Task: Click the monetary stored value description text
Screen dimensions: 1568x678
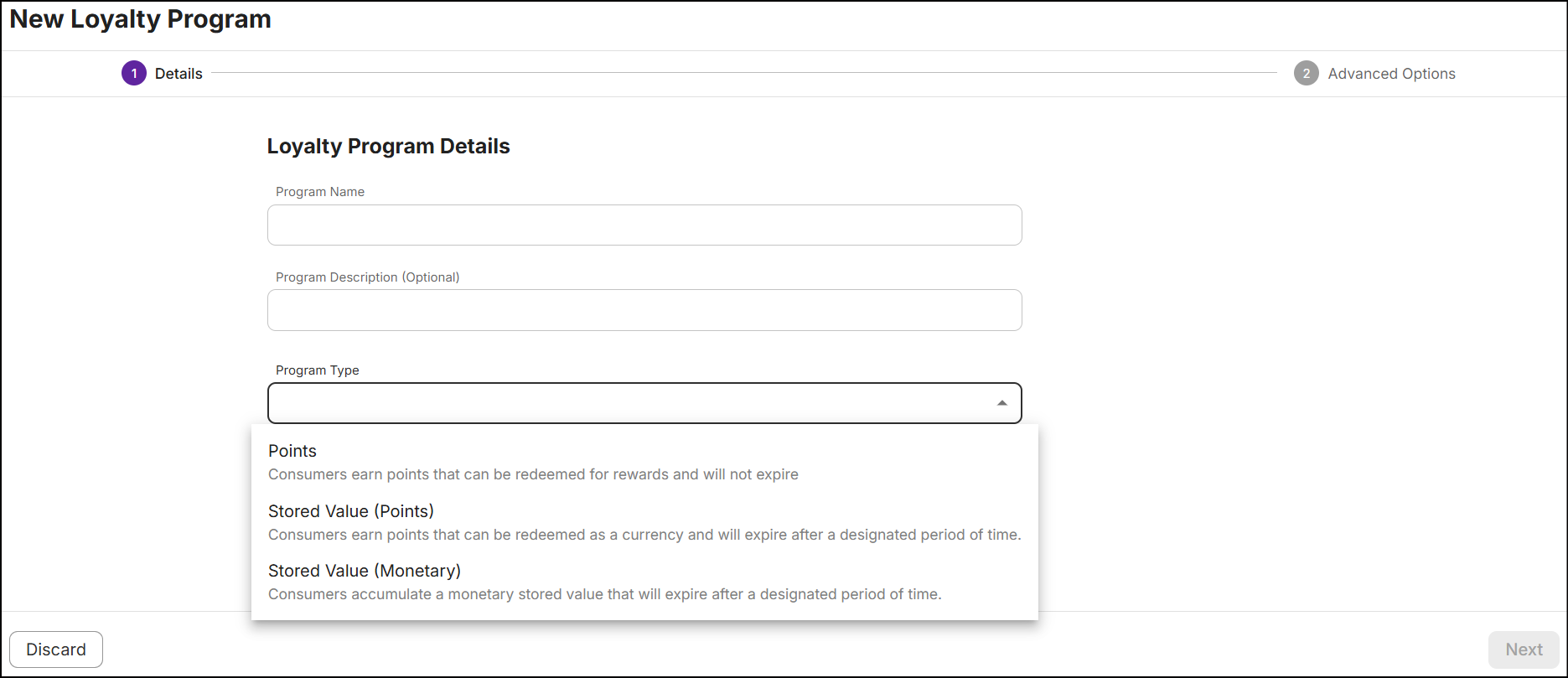Action: [x=604, y=594]
